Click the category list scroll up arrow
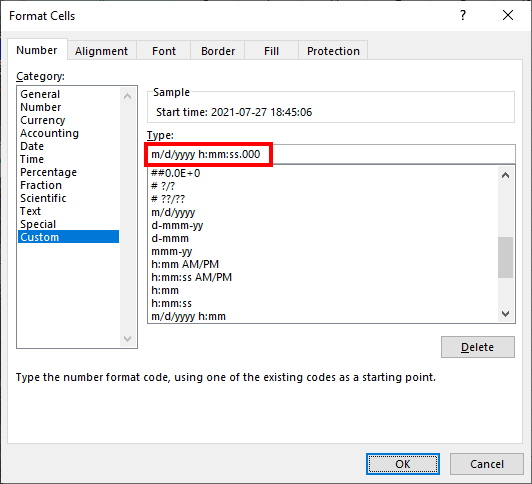Screen dimensions: 532x484 [128, 96]
